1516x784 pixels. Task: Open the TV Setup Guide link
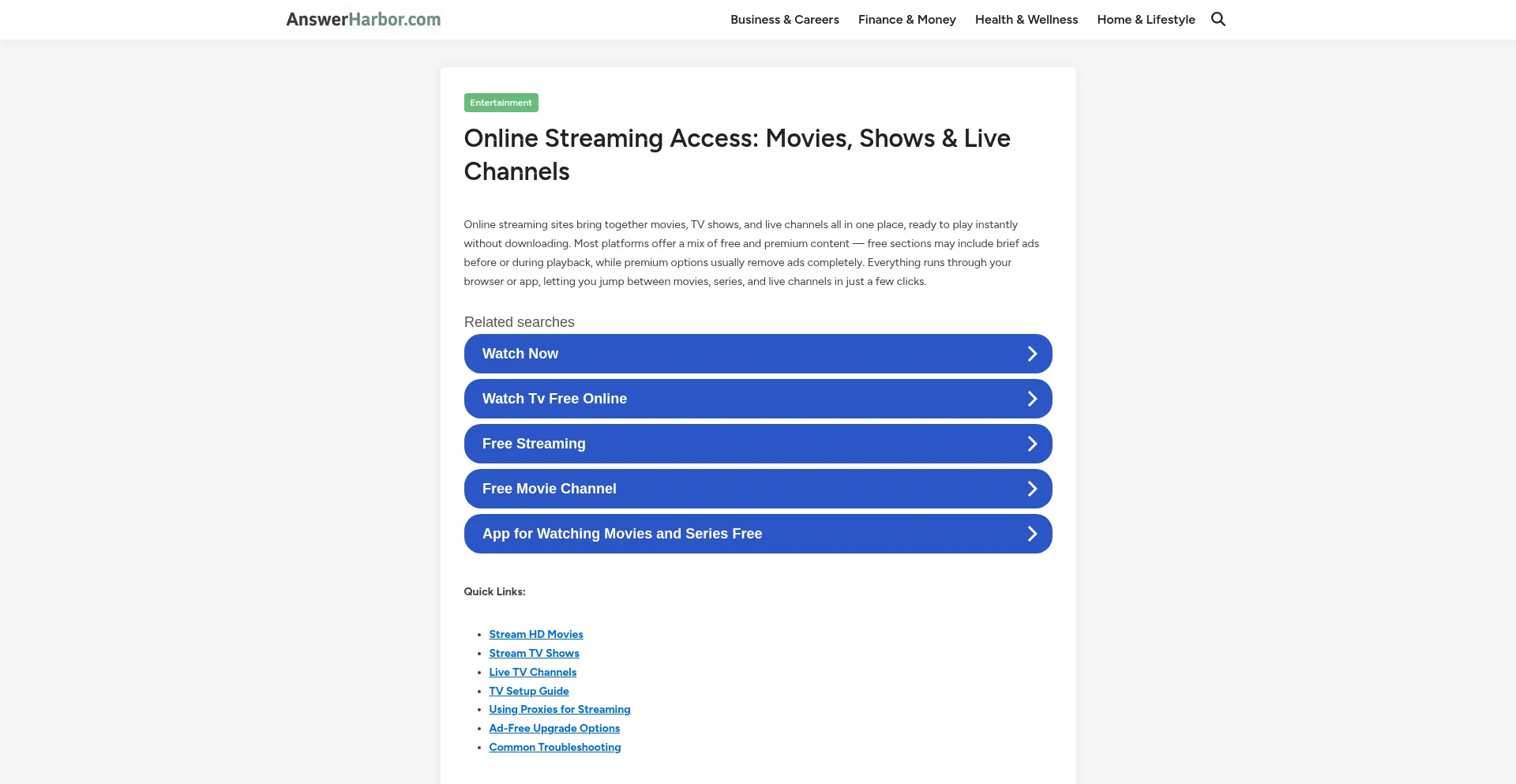(x=528, y=690)
